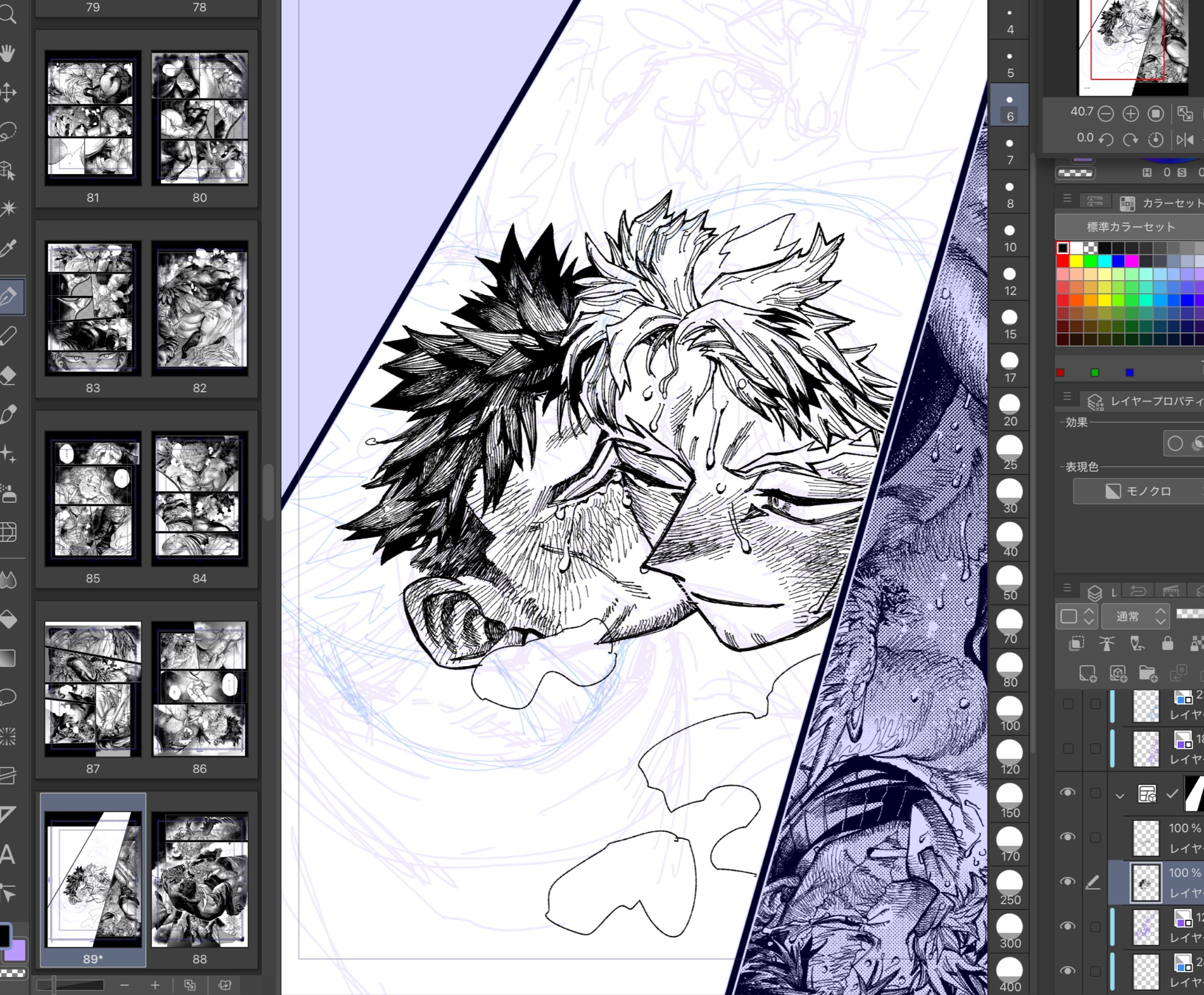This screenshot has height=995, width=1204.
Task: Click the flip horizontal navigator icon
Action: [1184, 140]
